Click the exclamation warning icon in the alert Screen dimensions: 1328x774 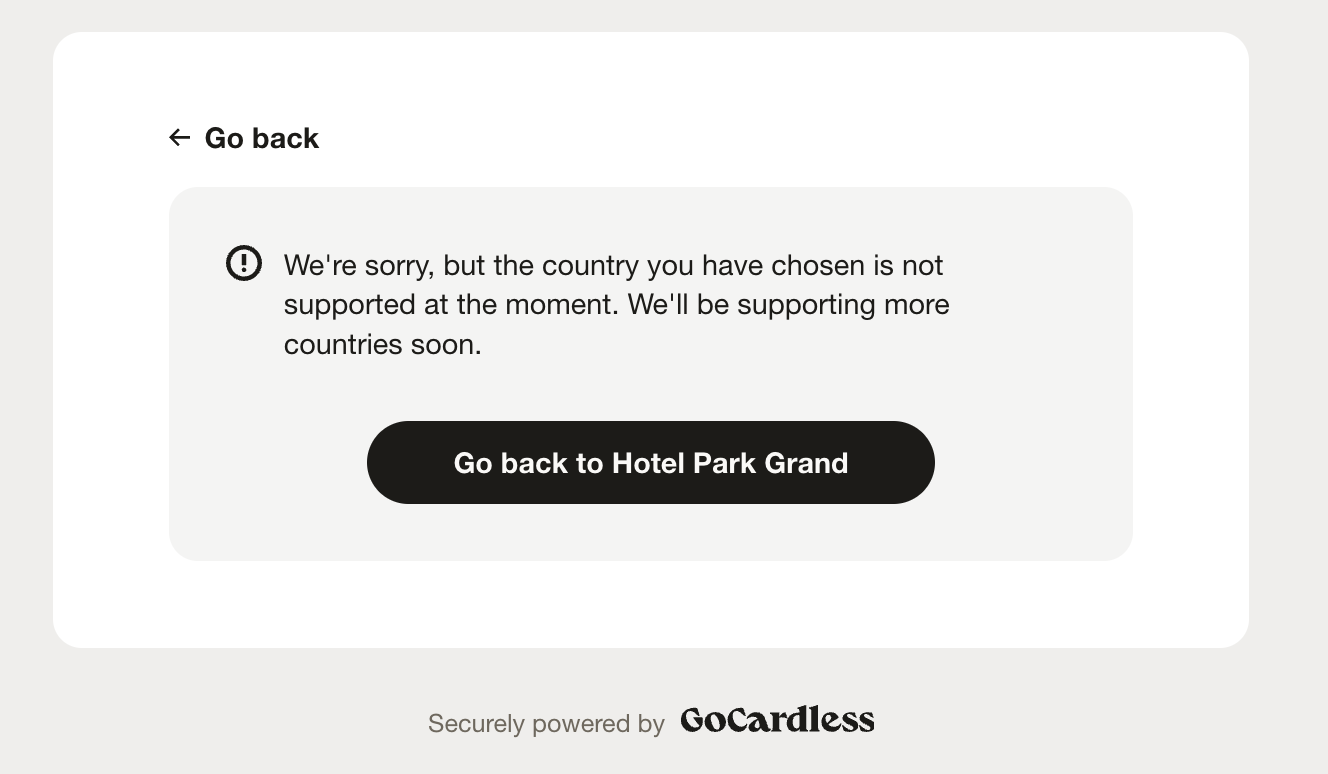tap(244, 263)
